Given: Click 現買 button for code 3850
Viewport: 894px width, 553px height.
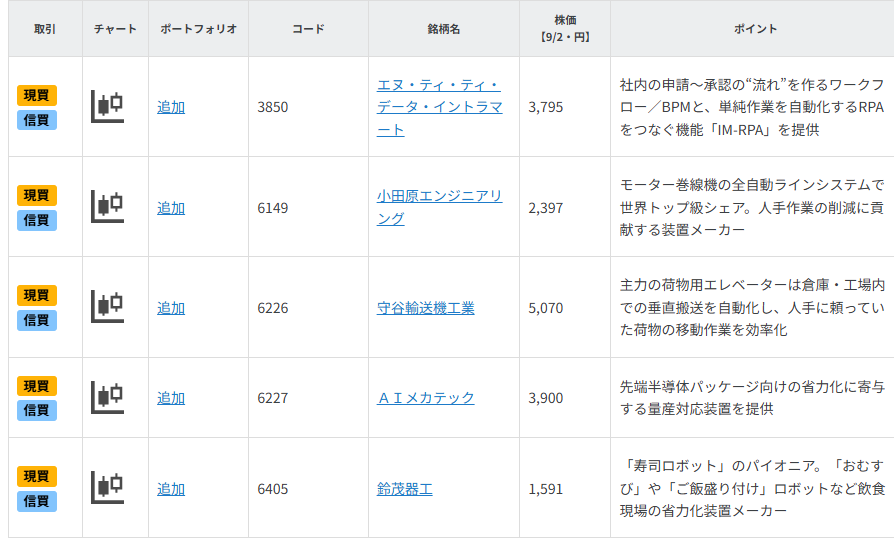Looking at the screenshot, I should click(x=37, y=95).
